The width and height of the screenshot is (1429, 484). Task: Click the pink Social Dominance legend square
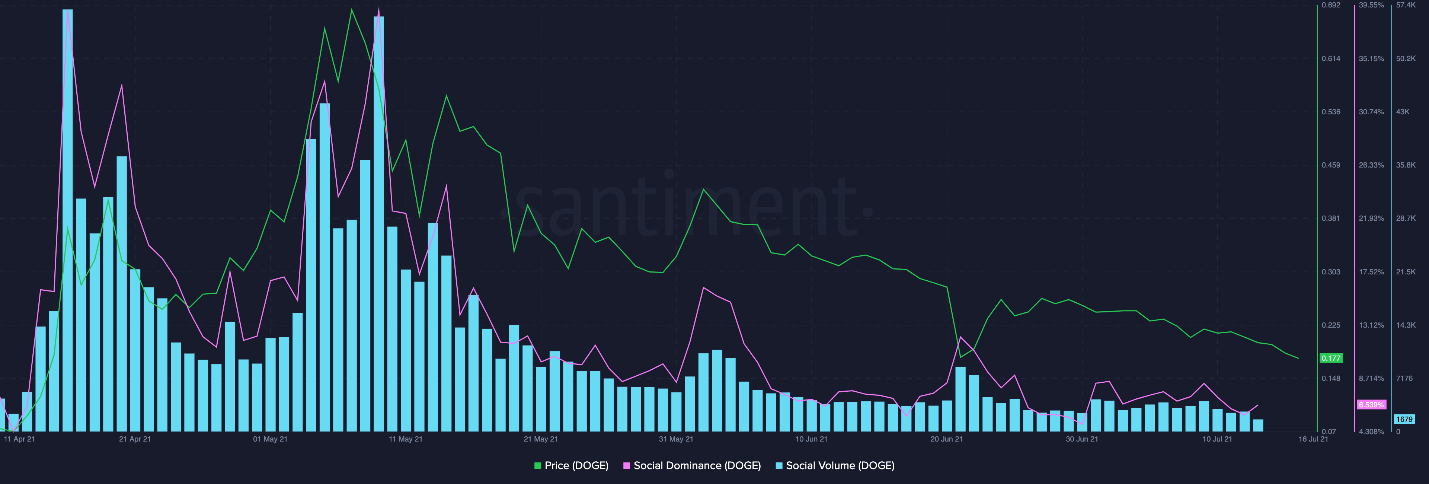pos(627,466)
